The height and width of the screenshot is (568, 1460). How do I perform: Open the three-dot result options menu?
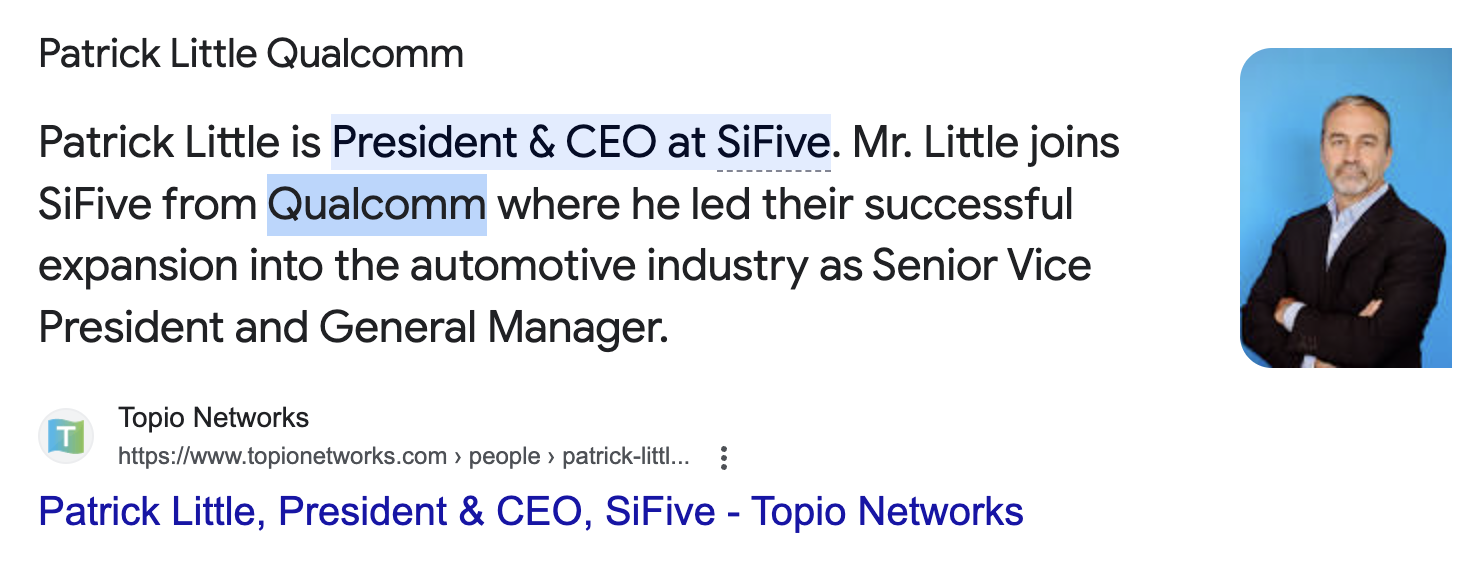[724, 458]
